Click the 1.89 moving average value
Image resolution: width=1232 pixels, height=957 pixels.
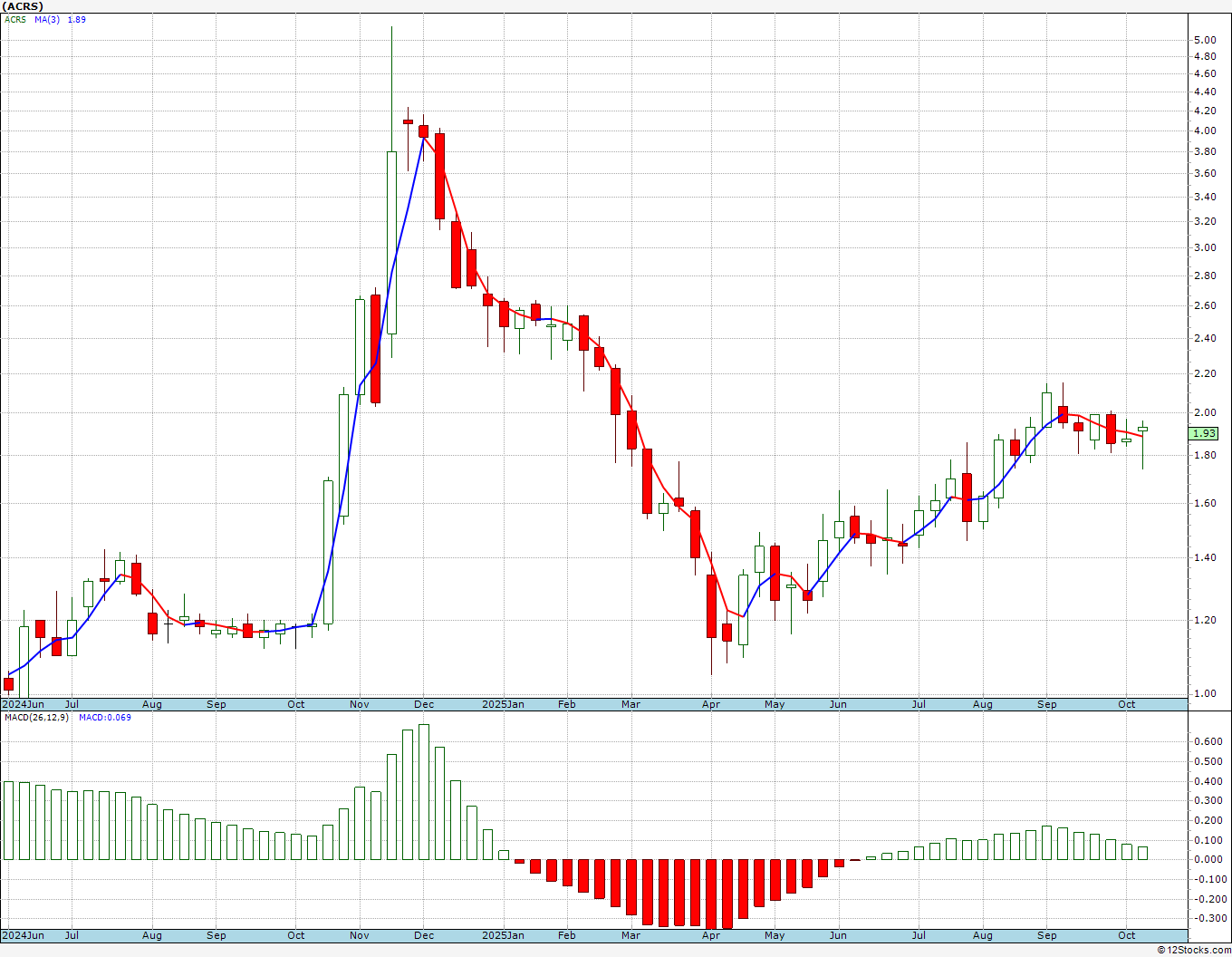tap(77, 19)
